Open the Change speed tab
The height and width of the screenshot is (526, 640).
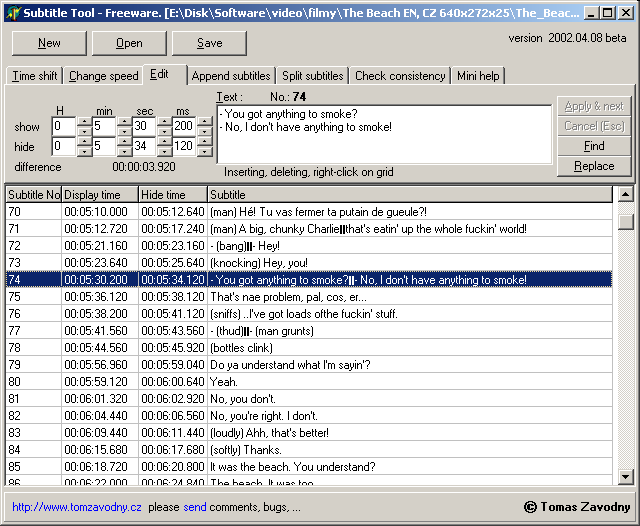click(x=103, y=76)
